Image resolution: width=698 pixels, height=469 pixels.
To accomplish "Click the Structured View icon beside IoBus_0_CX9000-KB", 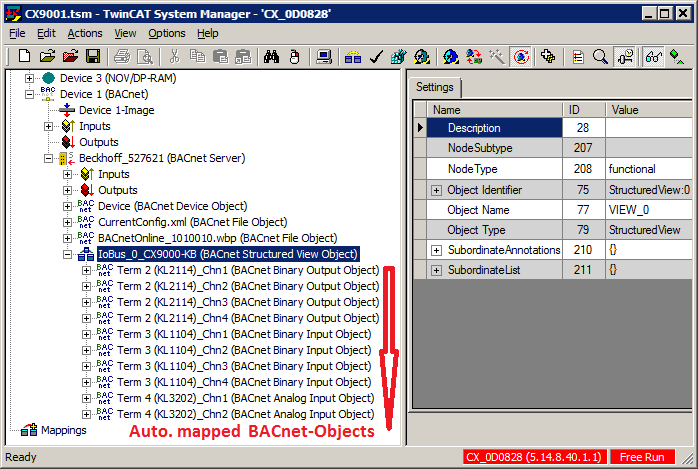I will click(x=85, y=254).
